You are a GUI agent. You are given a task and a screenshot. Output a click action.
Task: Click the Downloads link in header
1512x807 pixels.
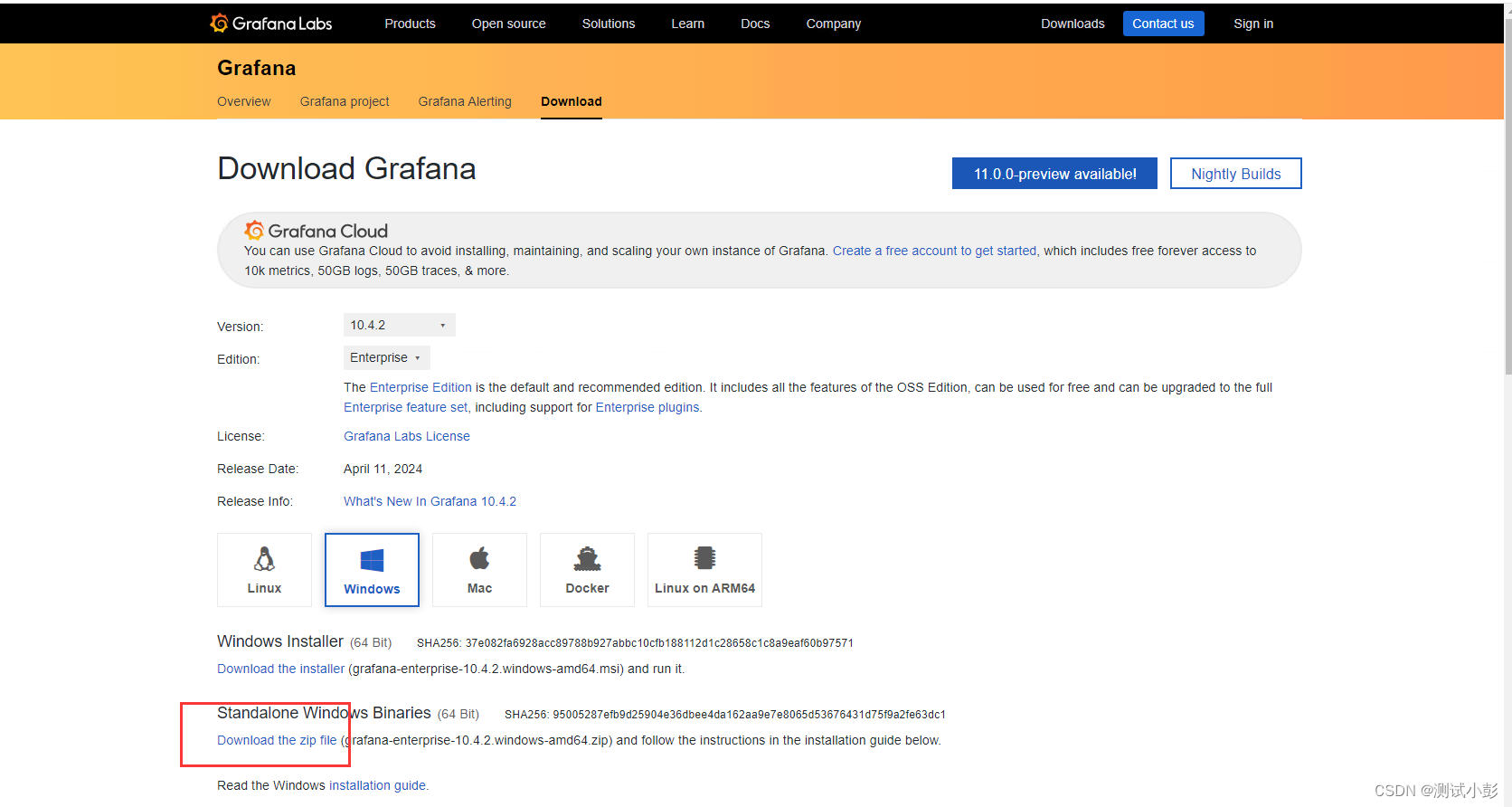(x=1073, y=24)
